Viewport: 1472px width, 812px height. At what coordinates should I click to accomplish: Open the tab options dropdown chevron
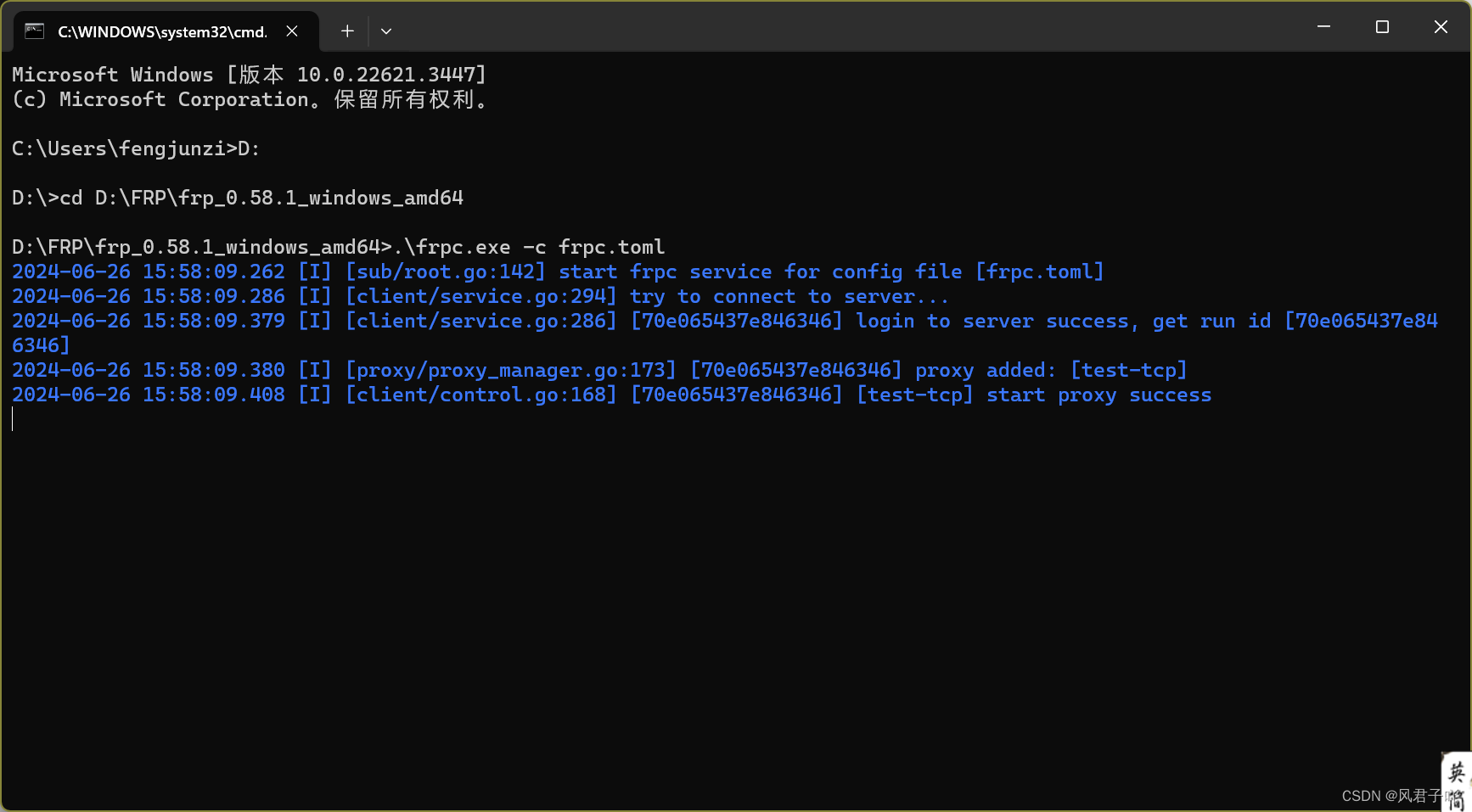click(x=386, y=31)
